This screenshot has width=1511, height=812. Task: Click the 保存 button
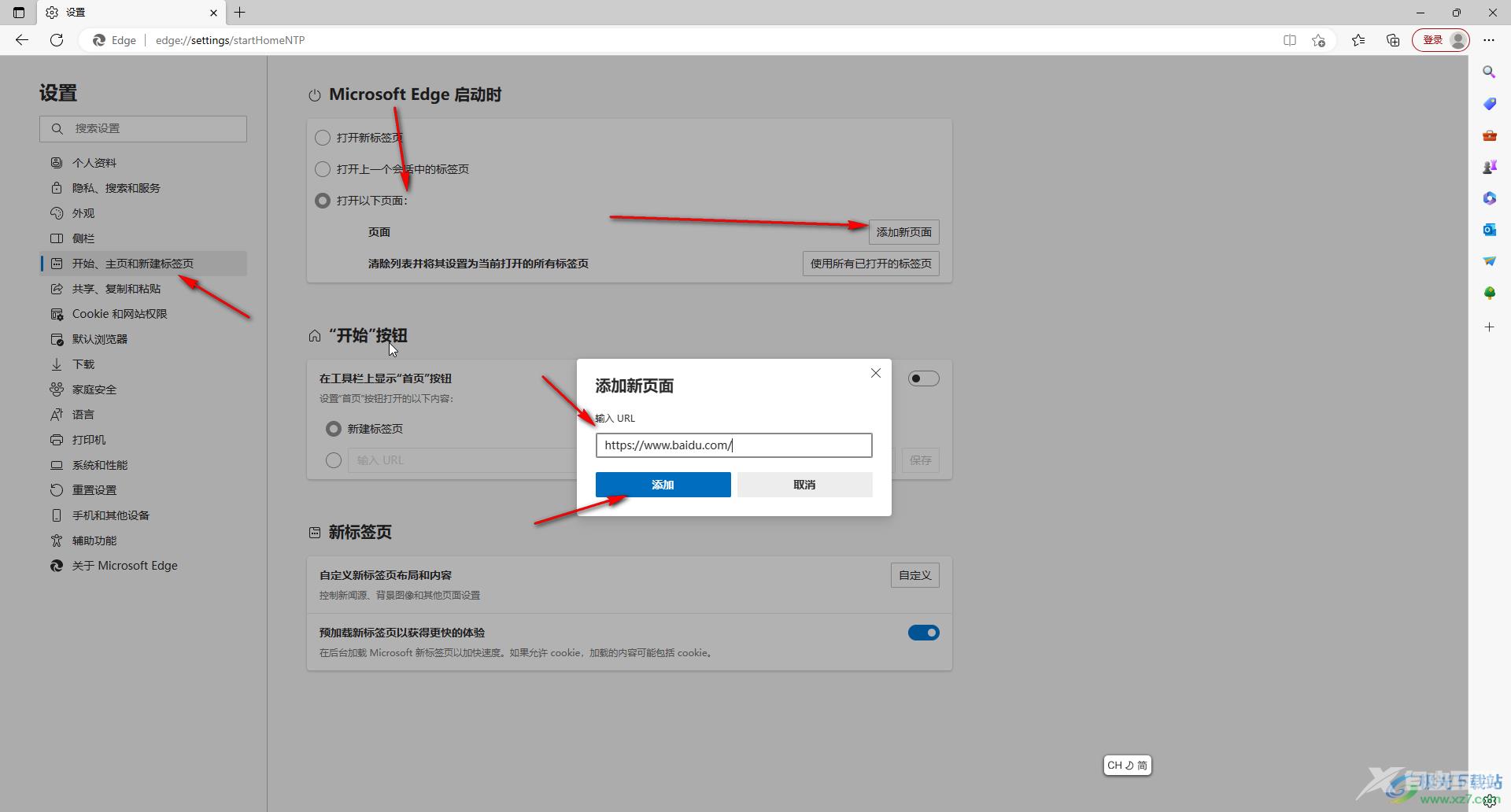coord(920,460)
